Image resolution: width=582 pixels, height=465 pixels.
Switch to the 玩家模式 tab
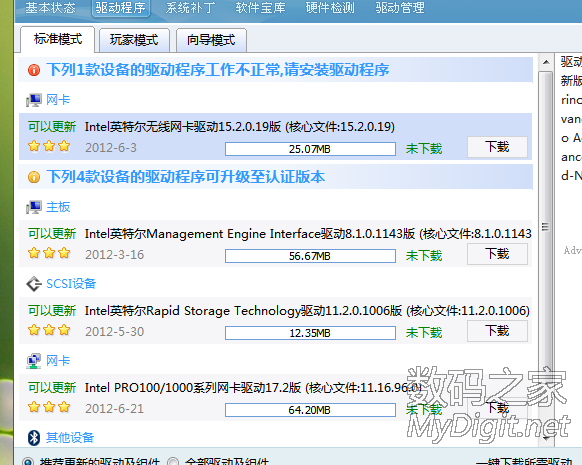tap(134, 40)
